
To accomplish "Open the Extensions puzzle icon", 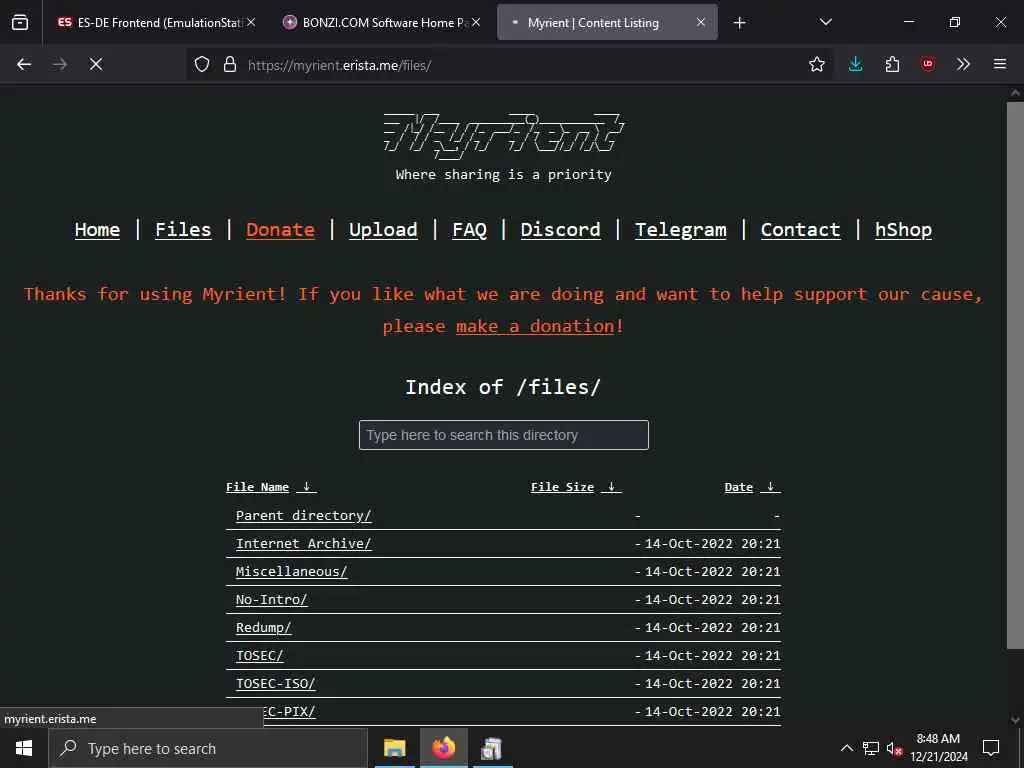I will coord(892,64).
